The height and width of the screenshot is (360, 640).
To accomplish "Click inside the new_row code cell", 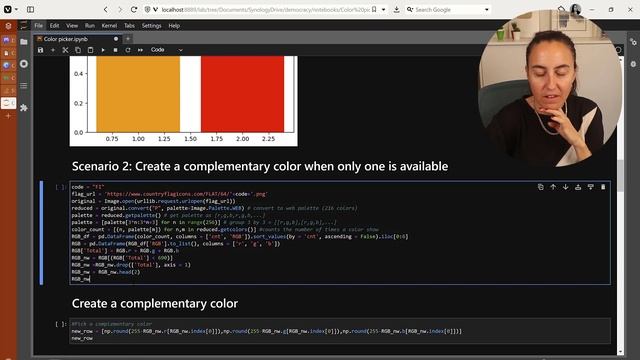I will 340,331.
